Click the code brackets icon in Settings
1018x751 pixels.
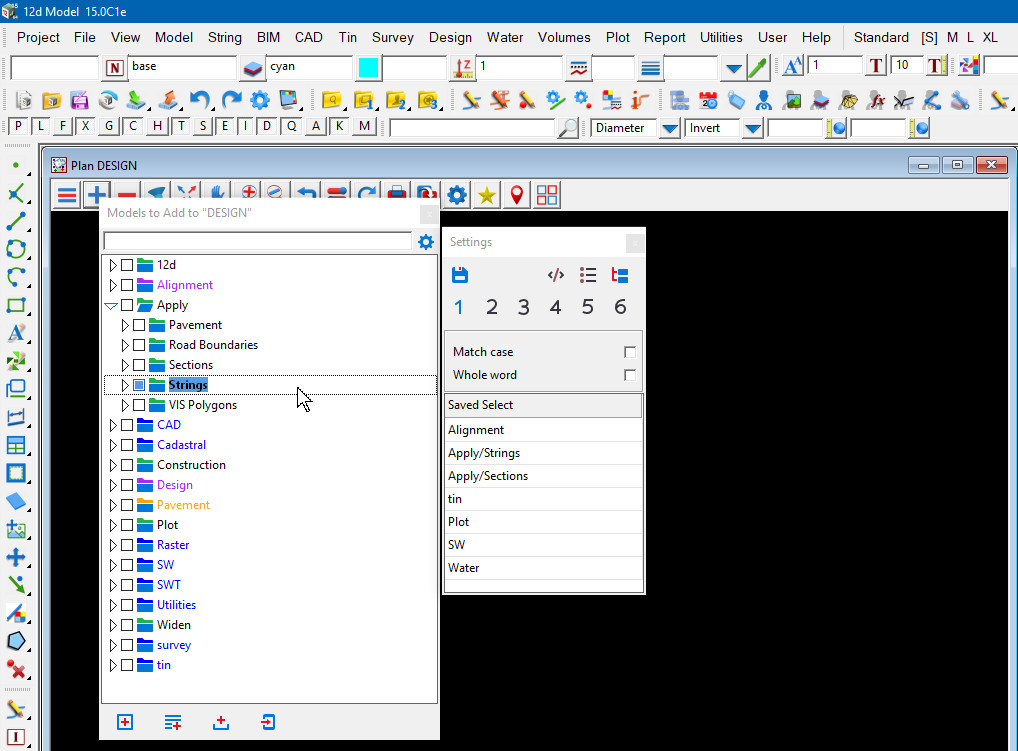[x=556, y=275]
